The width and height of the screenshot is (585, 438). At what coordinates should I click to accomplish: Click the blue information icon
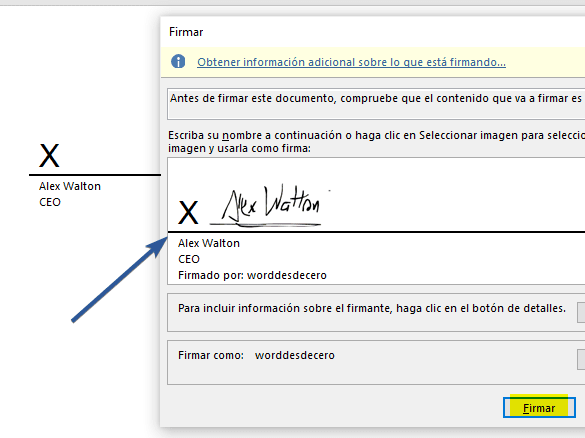click(178, 62)
